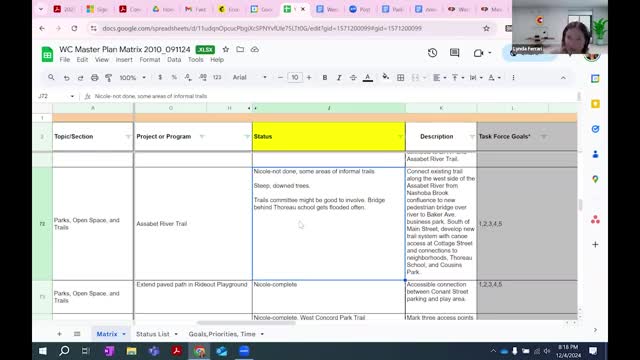Screen dimensions: 640x360
Task: Open the Status column filter dropdown
Action: pyautogui.click(x=400, y=136)
